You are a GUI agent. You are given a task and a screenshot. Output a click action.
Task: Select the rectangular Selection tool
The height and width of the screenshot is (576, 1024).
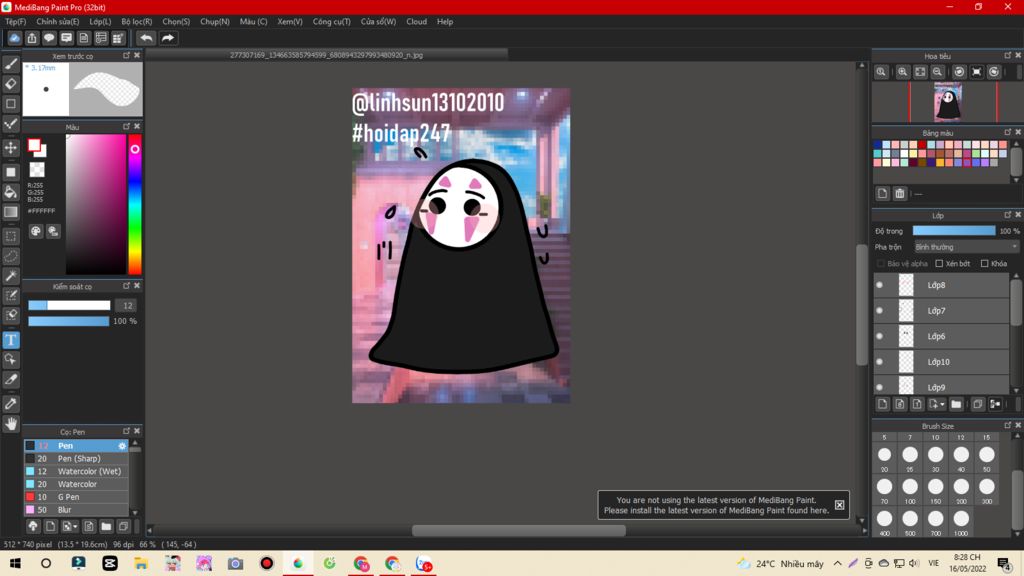[x=11, y=236]
